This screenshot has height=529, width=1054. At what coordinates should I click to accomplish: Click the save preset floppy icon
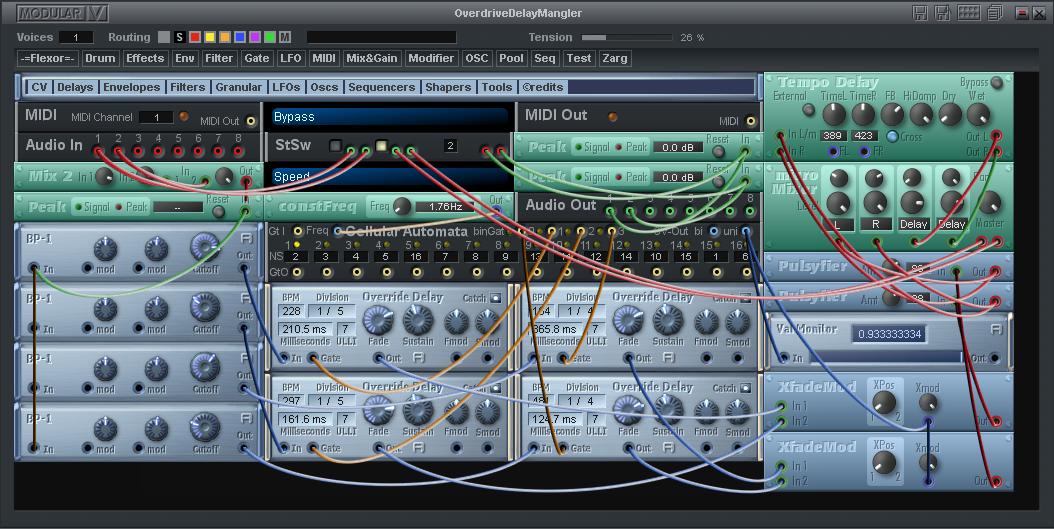920,13
